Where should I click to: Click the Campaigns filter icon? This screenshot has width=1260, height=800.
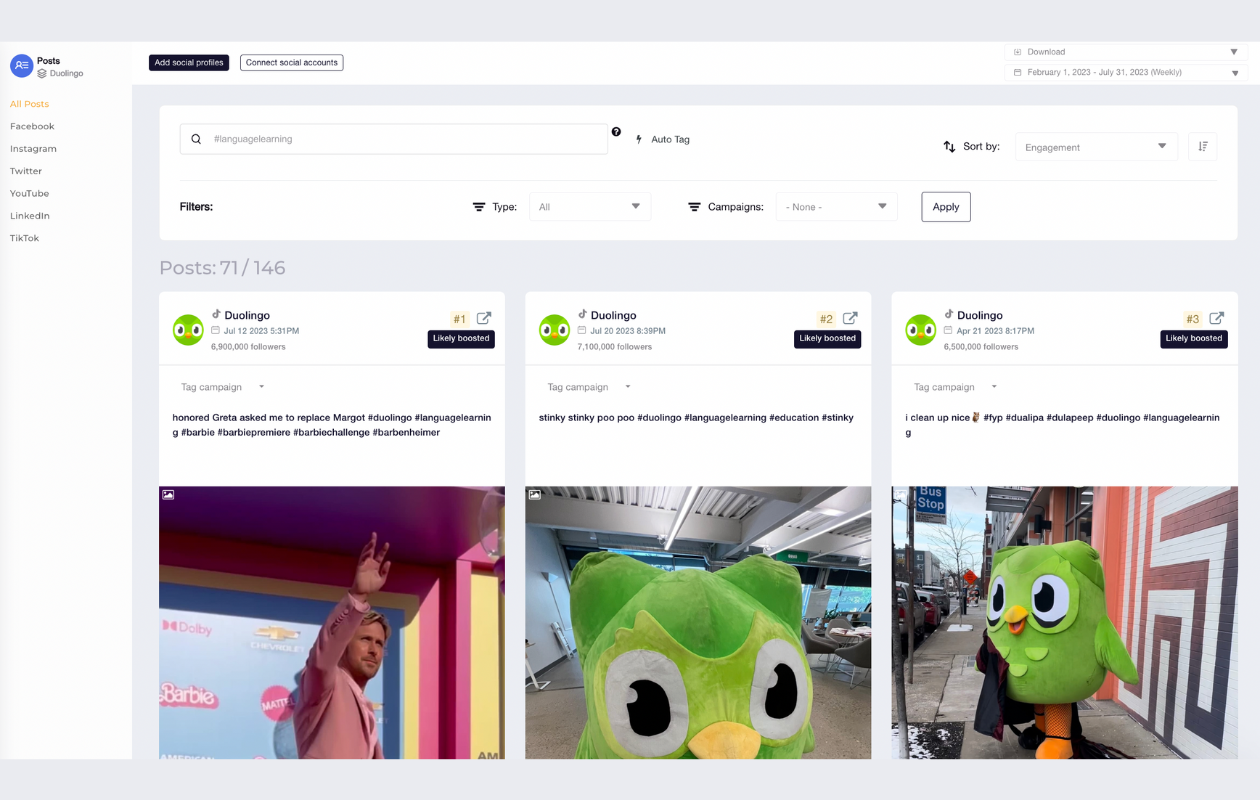pyautogui.click(x=694, y=207)
